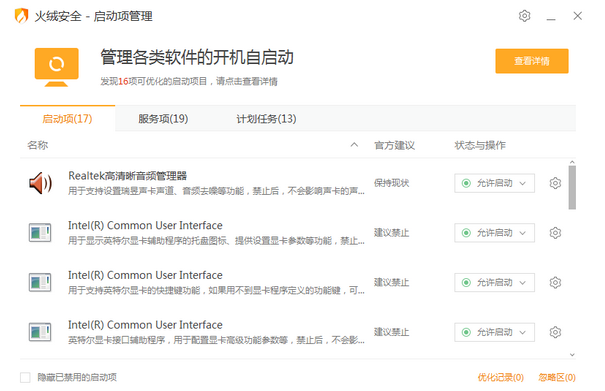Switch to the 计划任务(13) tab
The width and height of the screenshot is (605, 391).
point(266,118)
